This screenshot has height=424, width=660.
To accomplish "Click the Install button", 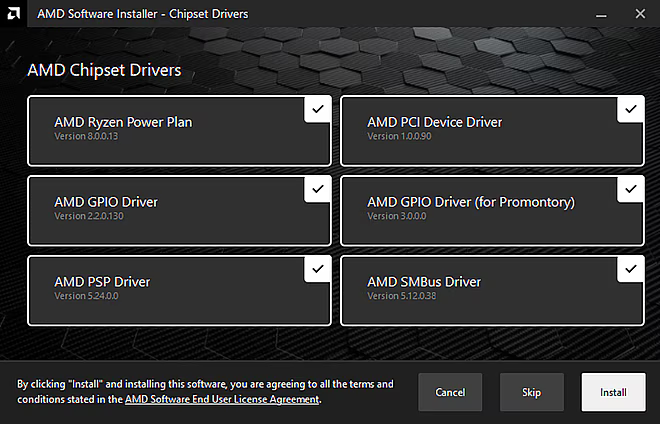I will click(613, 392).
